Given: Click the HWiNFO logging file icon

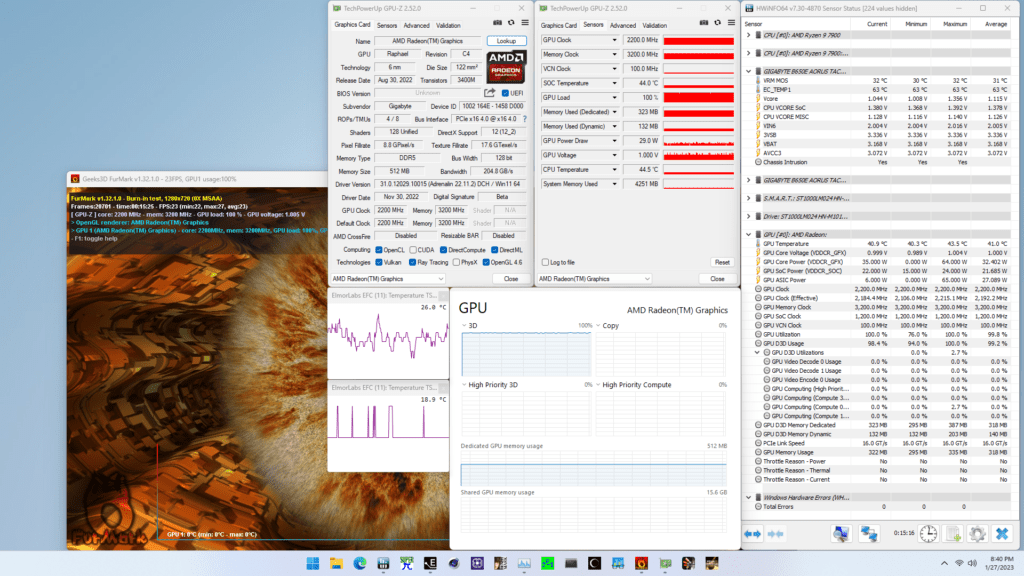Looking at the screenshot, I should (953, 534).
